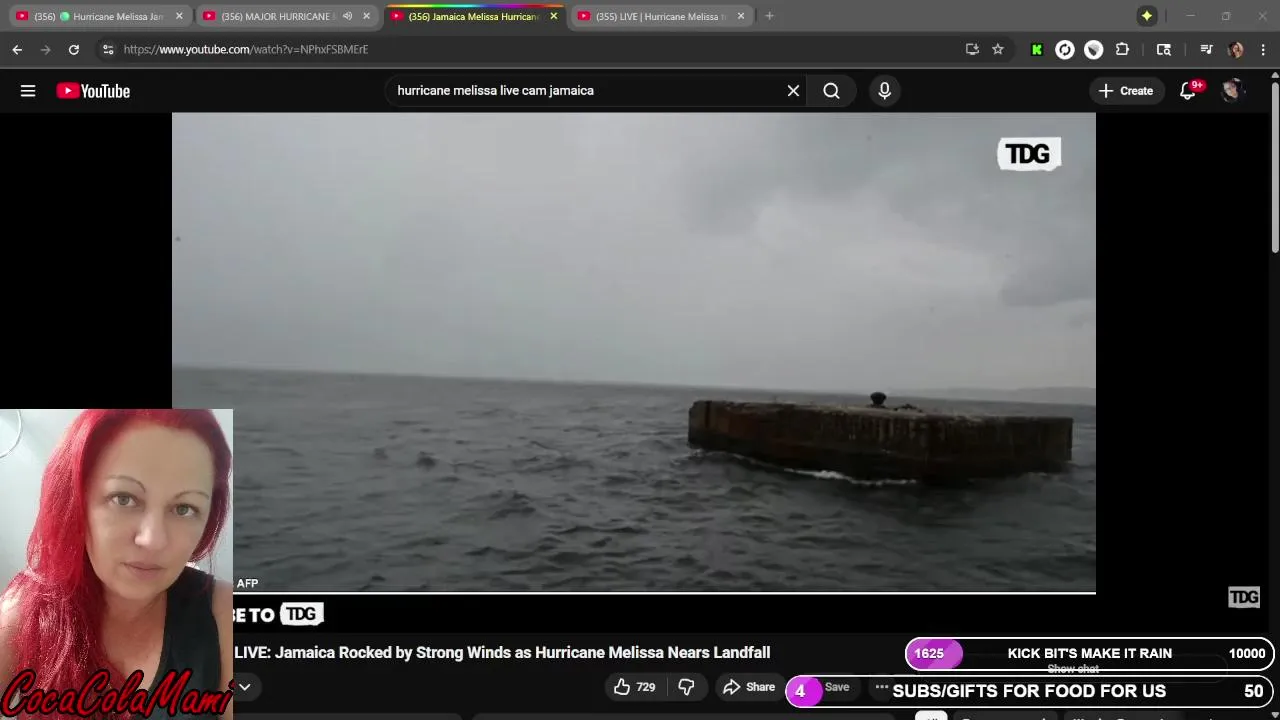Open the browser three-dot menu

tap(1264, 49)
